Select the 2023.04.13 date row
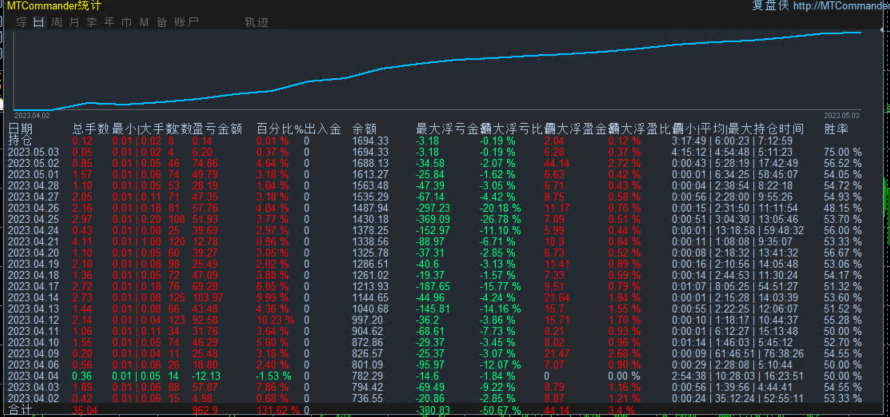Screen dimensions: 890x417 436,309
